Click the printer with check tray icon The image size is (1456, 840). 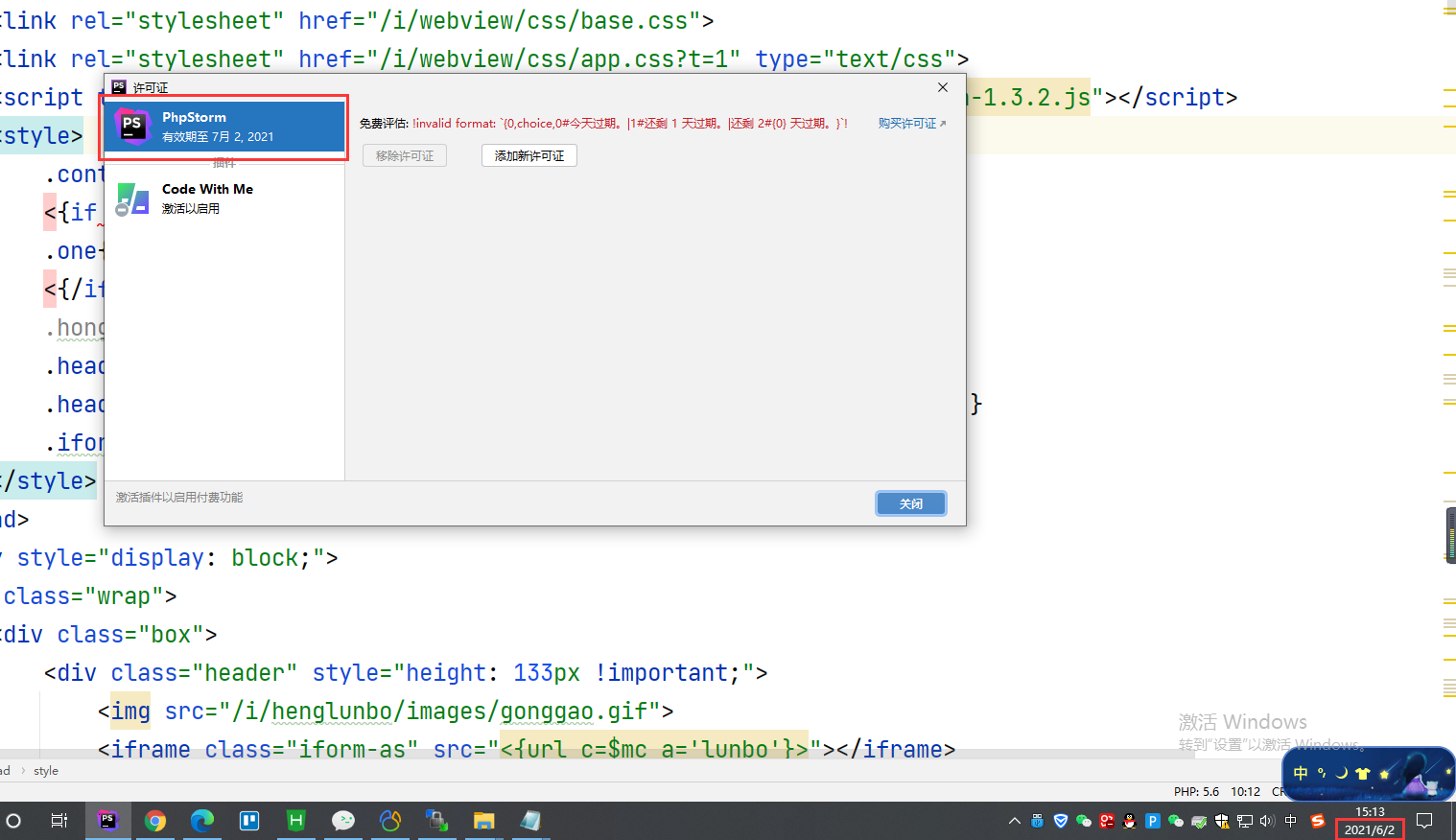1198,821
